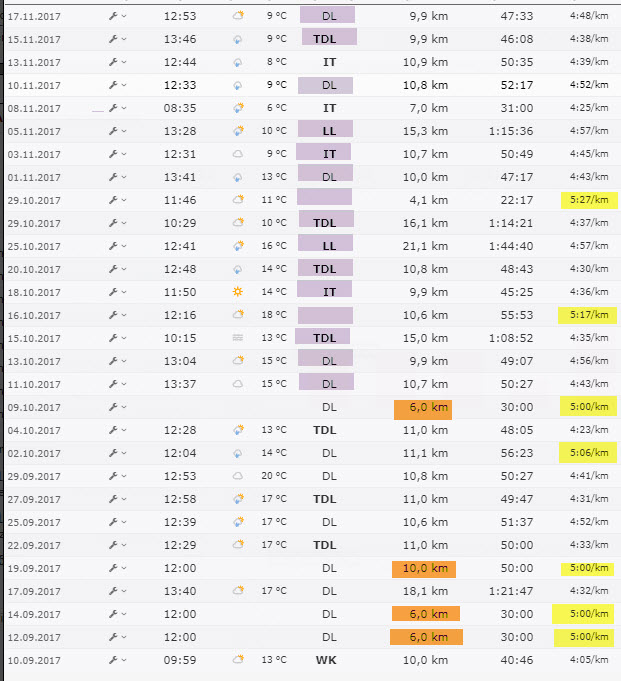Click the fog weather icon on 15.10.2017

click(238, 338)
